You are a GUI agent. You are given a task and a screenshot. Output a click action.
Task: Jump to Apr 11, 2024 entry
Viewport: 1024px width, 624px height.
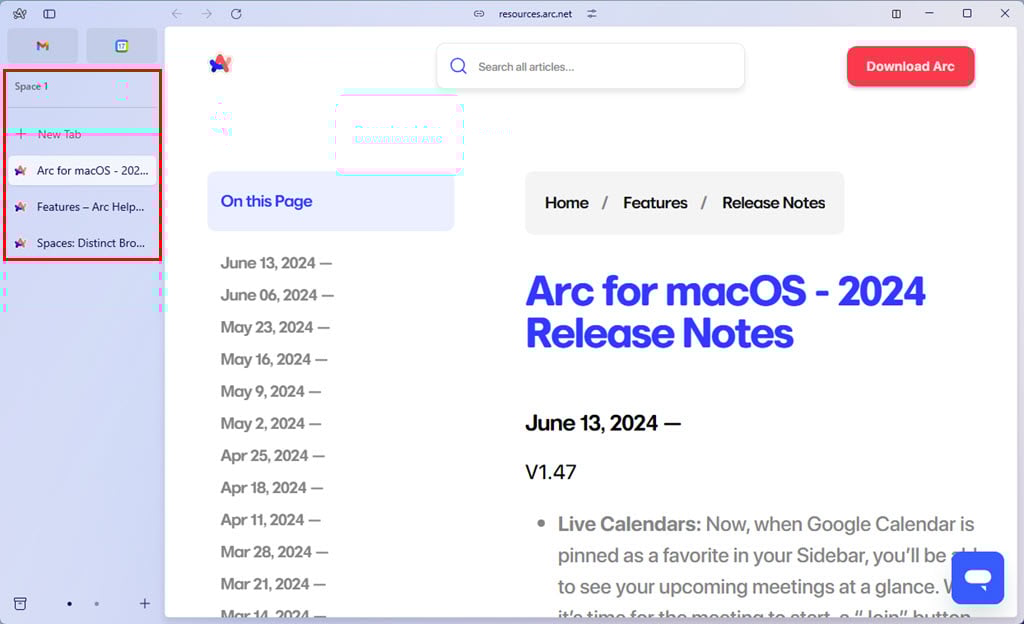tap(270, 520)
